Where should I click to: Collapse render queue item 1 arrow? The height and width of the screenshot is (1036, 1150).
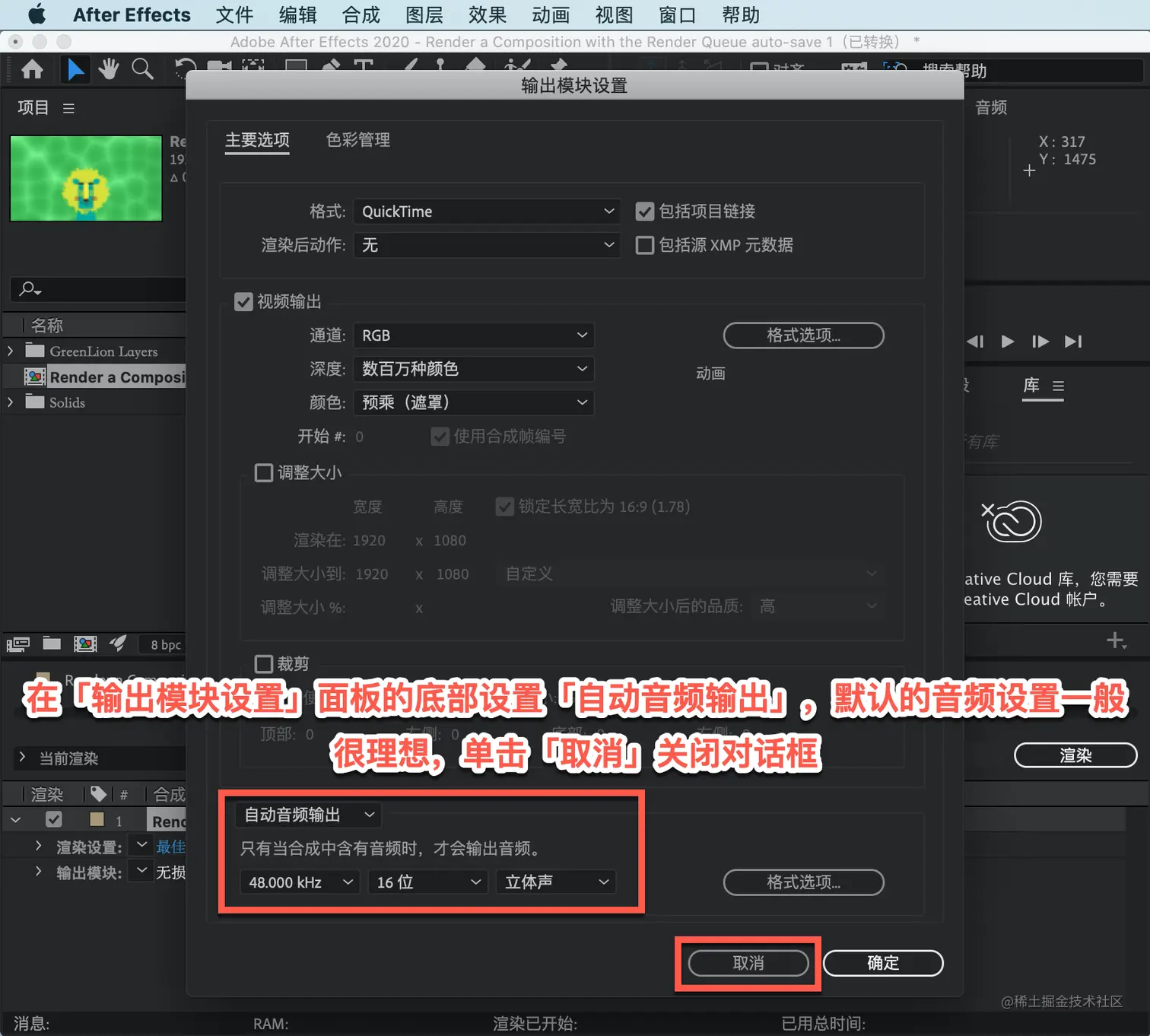(x=15, y=820)
